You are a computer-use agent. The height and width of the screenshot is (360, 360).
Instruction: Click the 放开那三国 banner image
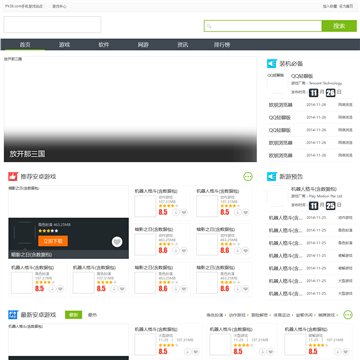(130, 109)
